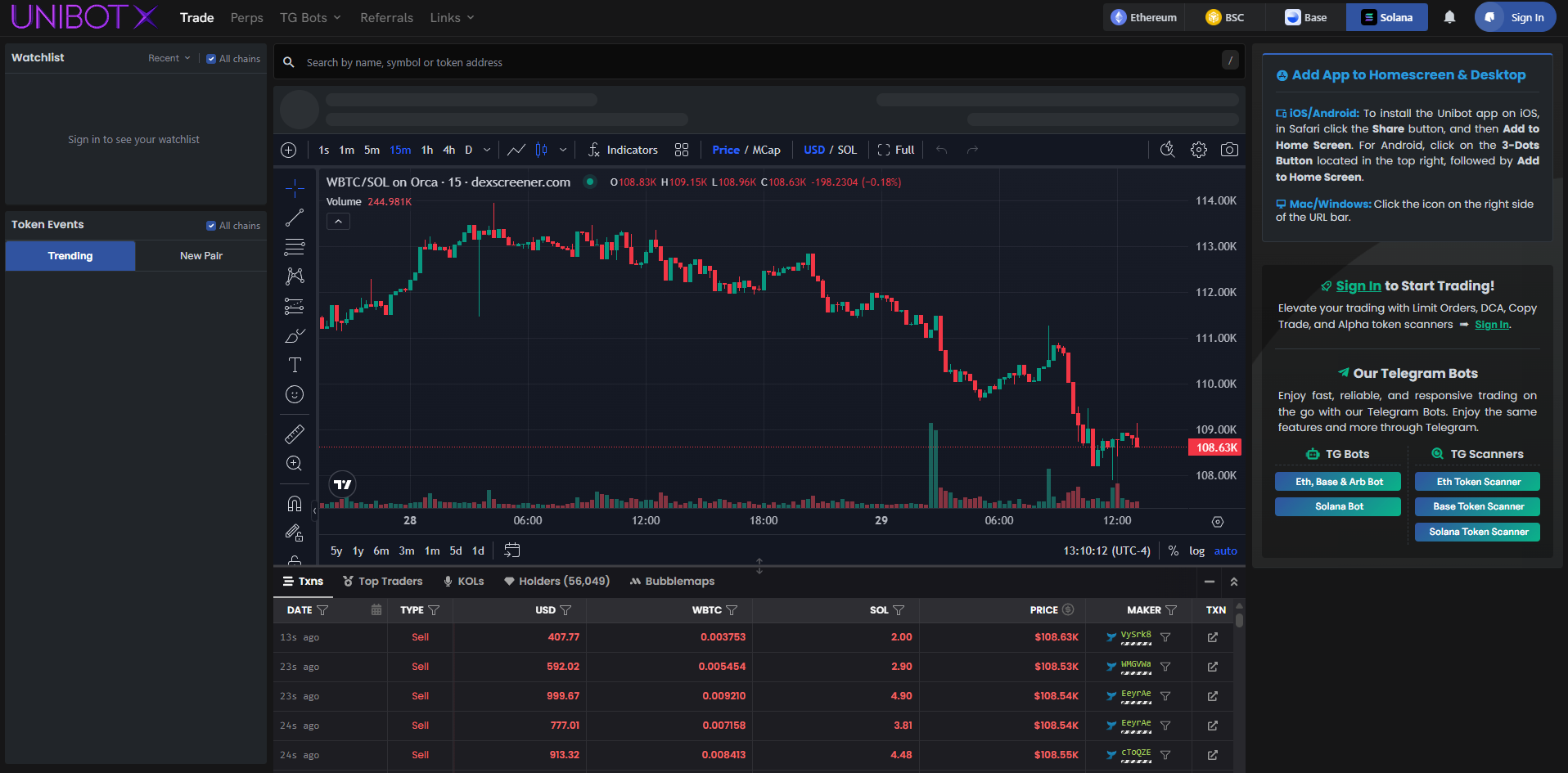Toggle Token Events All chains checkbox
This screenshot has width=1568, height=773.
pyautogui.click(x=211, y=226)
